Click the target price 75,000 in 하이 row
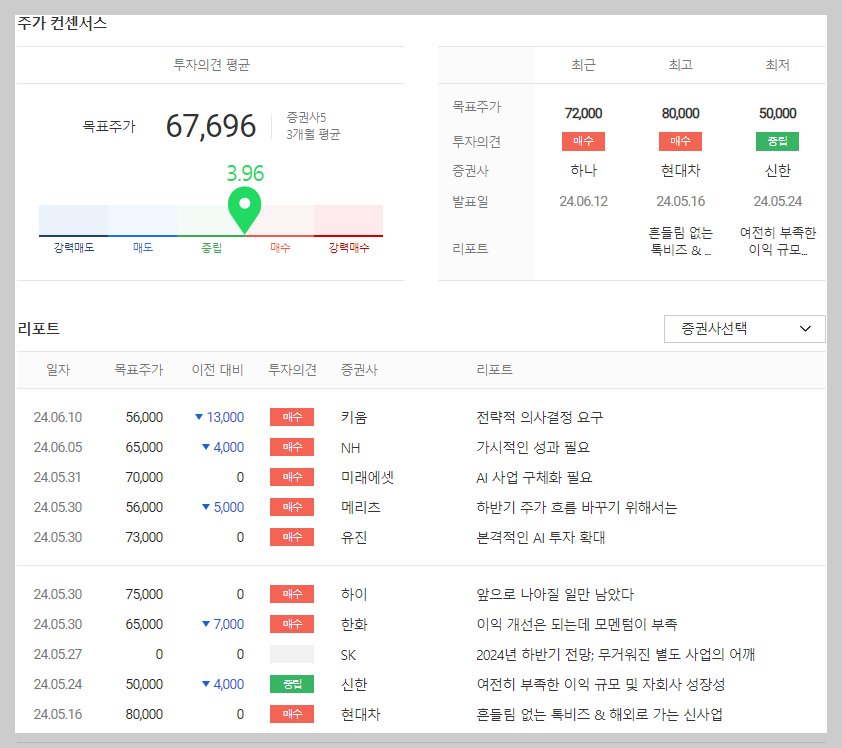The height and width of the screenshot is (748, 842). [144, 594]
